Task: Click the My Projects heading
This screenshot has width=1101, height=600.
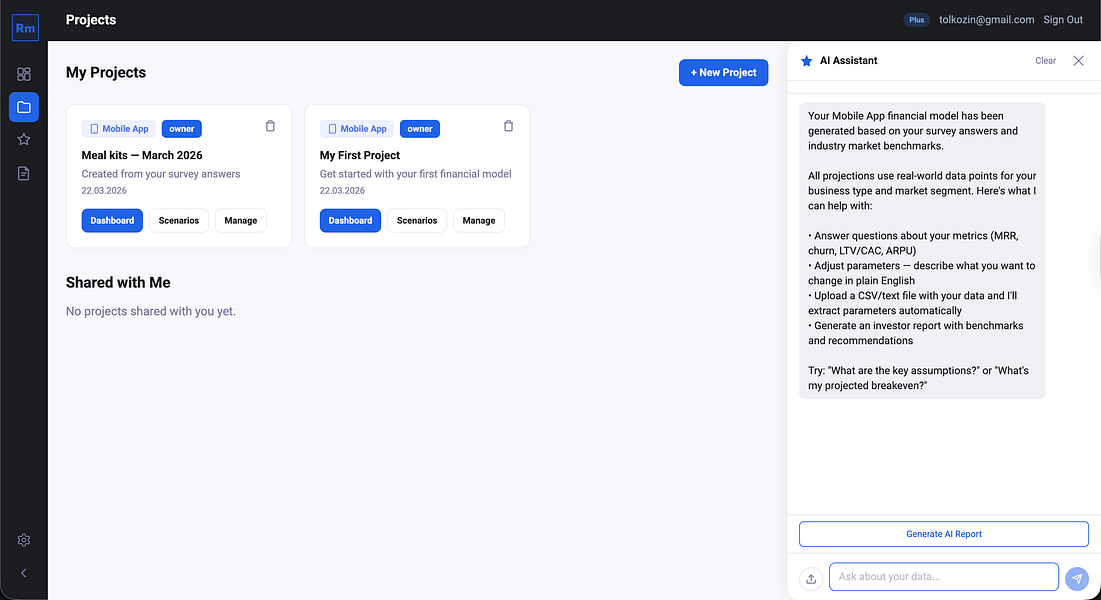Action: coord(106,72)
